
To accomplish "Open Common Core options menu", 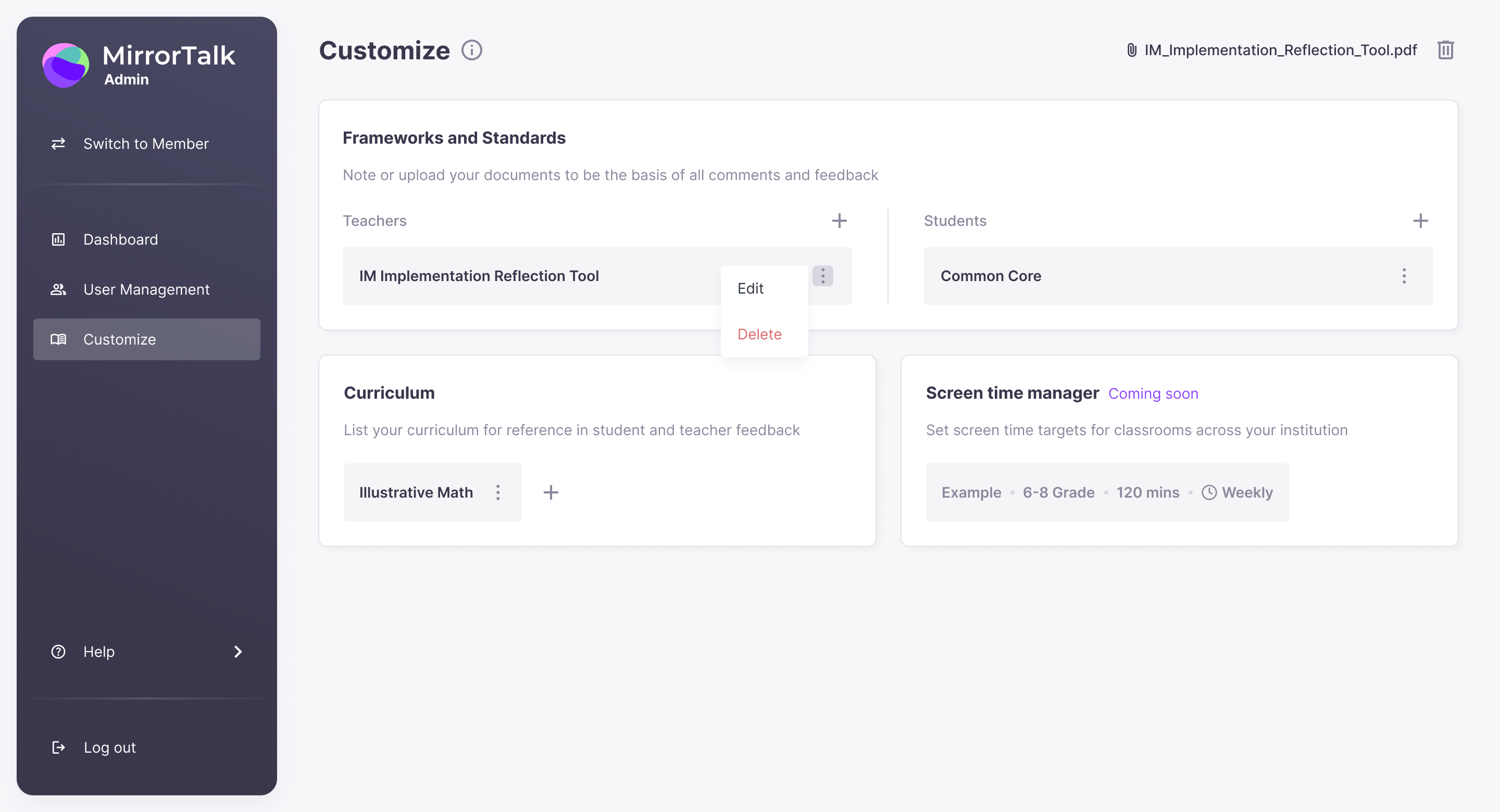I will 1404,276.
